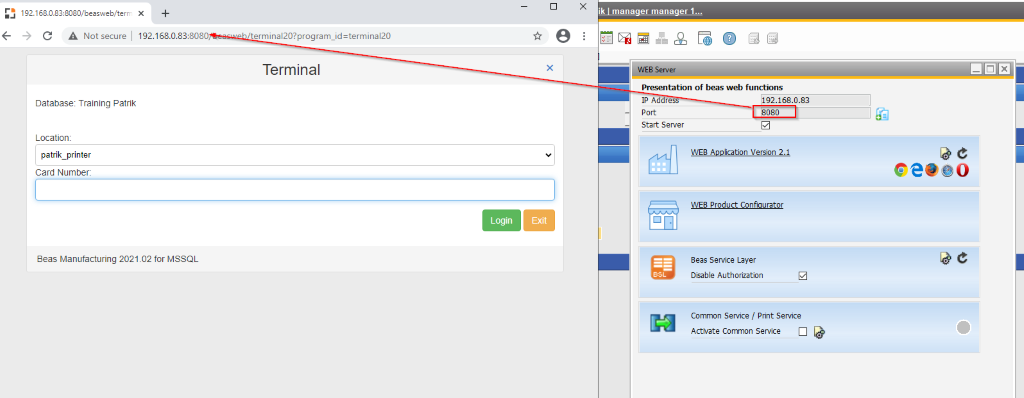Reload the page with browser refresh icon

click(47, 36)
